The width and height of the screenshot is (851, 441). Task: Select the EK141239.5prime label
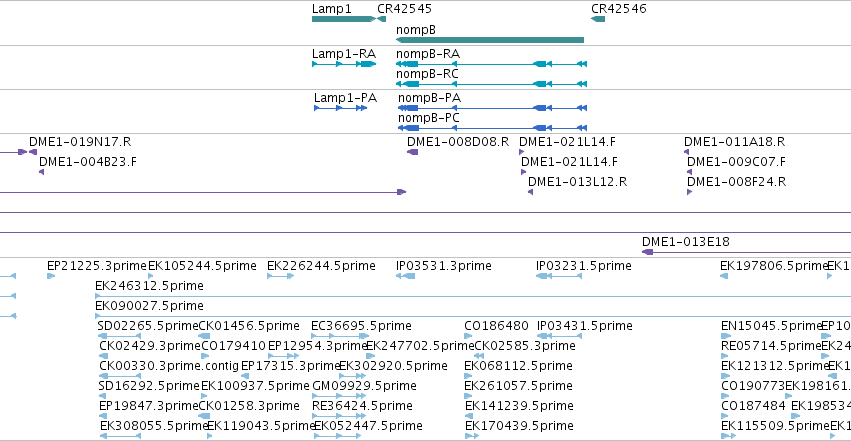(519, 406)
